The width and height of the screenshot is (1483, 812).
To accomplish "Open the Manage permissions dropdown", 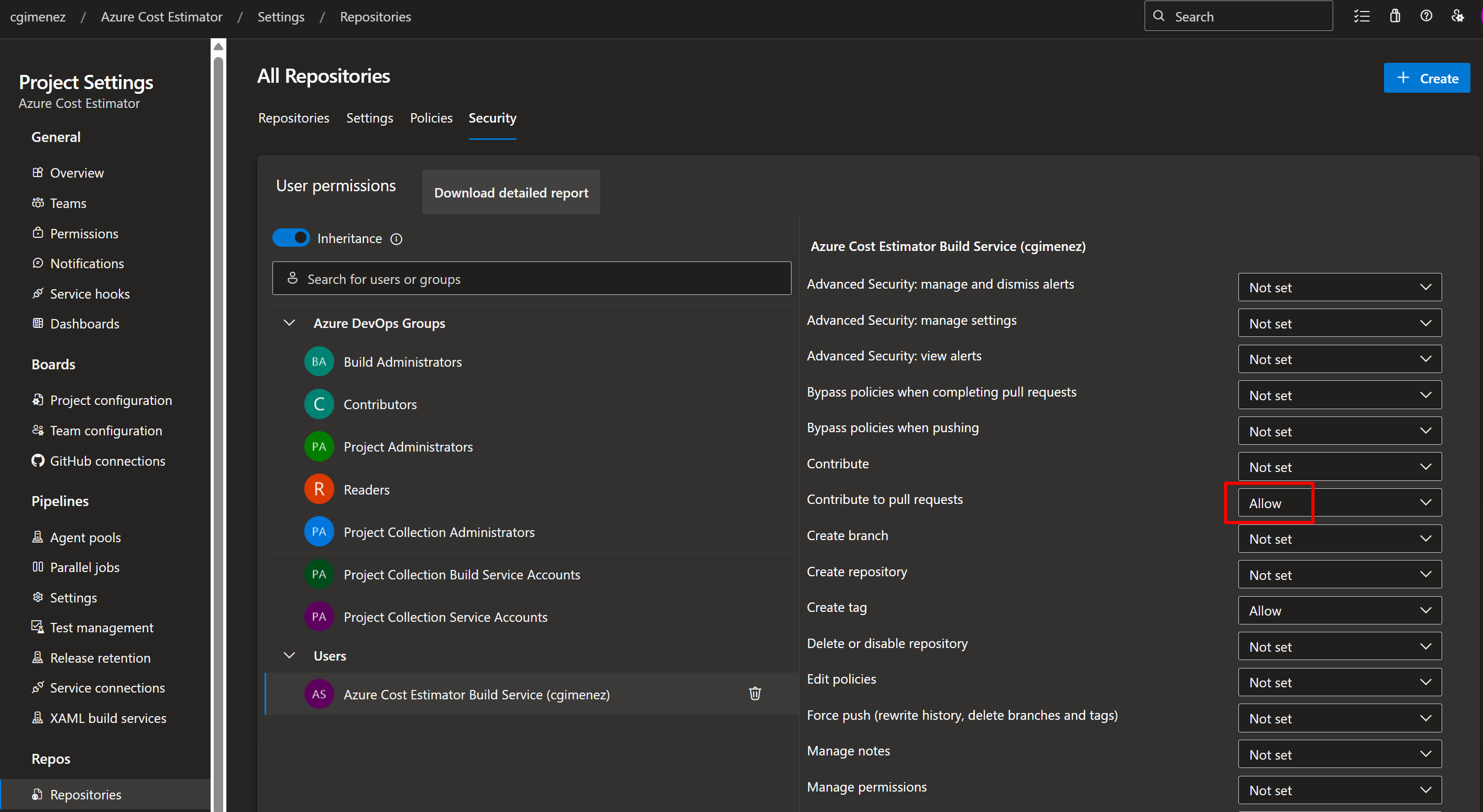I will [1339, 790].
